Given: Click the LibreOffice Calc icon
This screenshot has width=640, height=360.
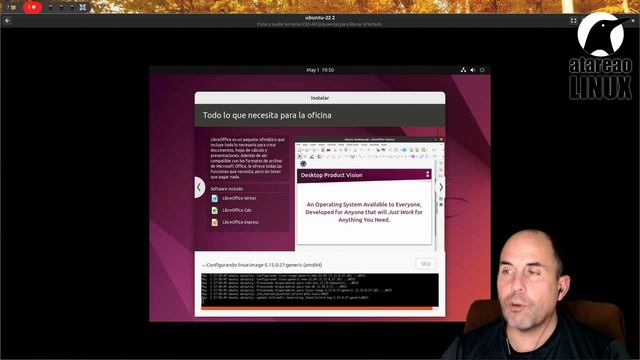Looking at the screenshot, I should pos(215,210).
